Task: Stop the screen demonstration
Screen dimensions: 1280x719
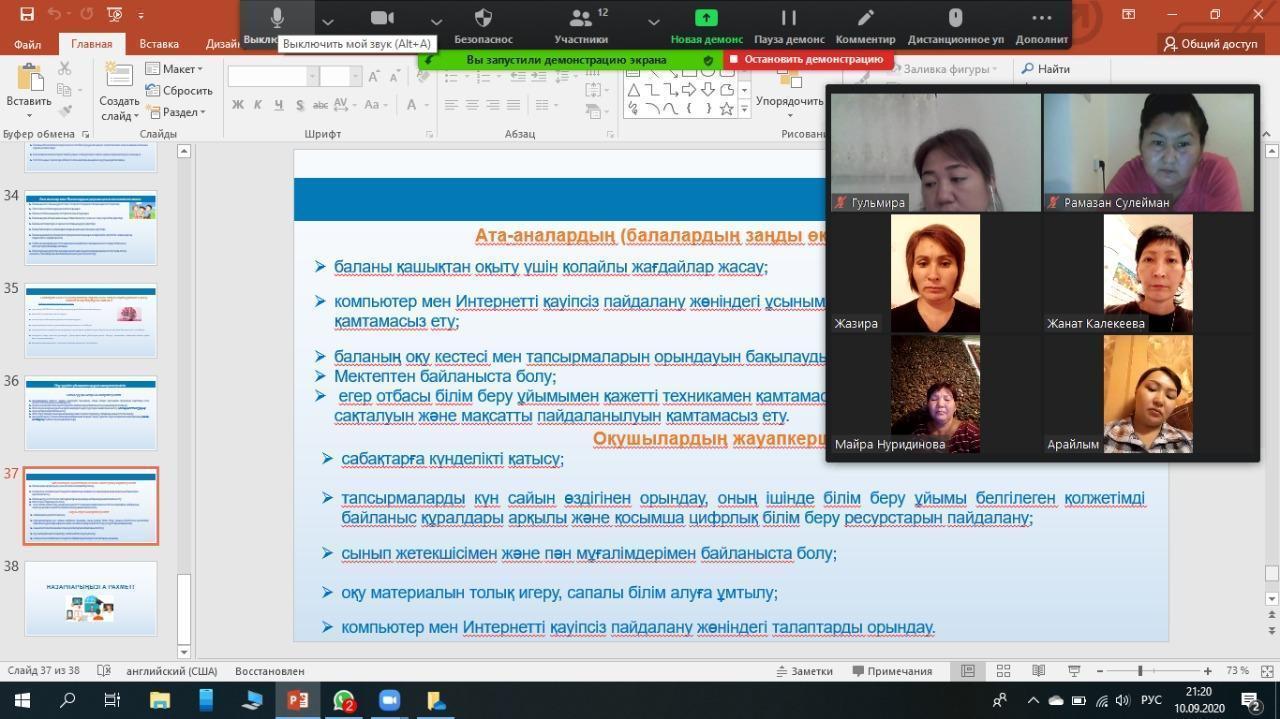Action: (807, 59)
